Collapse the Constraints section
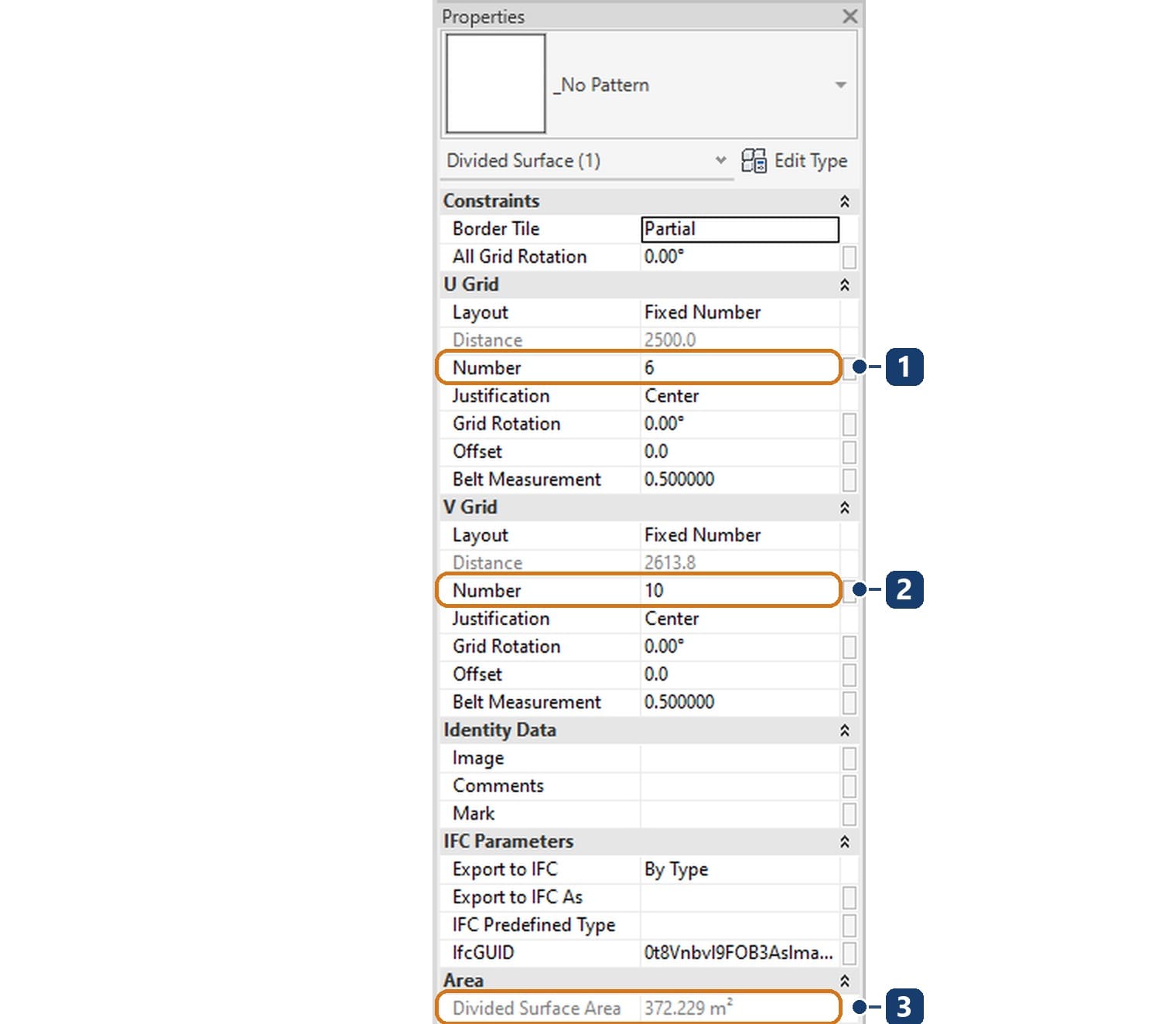The width and height of the screenshot is (1176, 1024). pos(845,201)
